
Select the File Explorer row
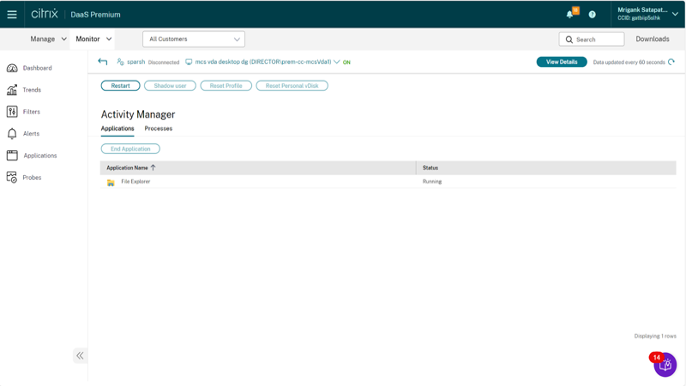pos(388,182)
